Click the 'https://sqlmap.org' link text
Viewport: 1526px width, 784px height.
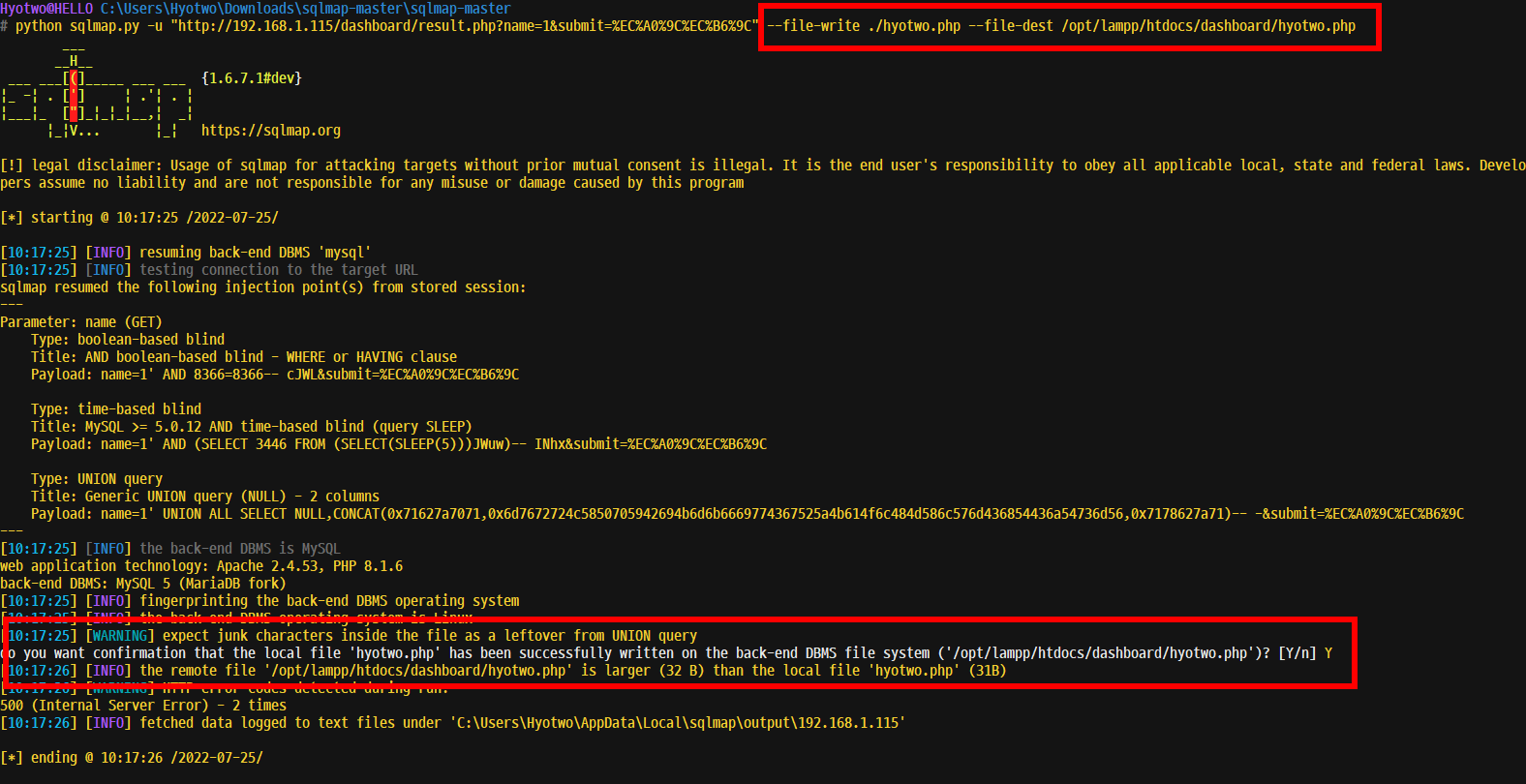(x=271, y=131)
